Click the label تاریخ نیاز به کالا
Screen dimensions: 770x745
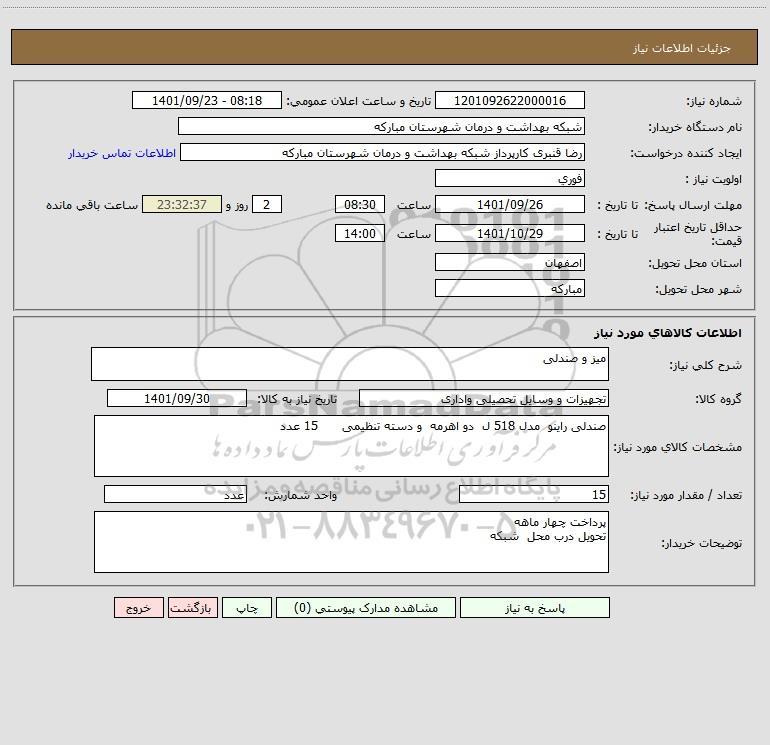click(298, 399)
